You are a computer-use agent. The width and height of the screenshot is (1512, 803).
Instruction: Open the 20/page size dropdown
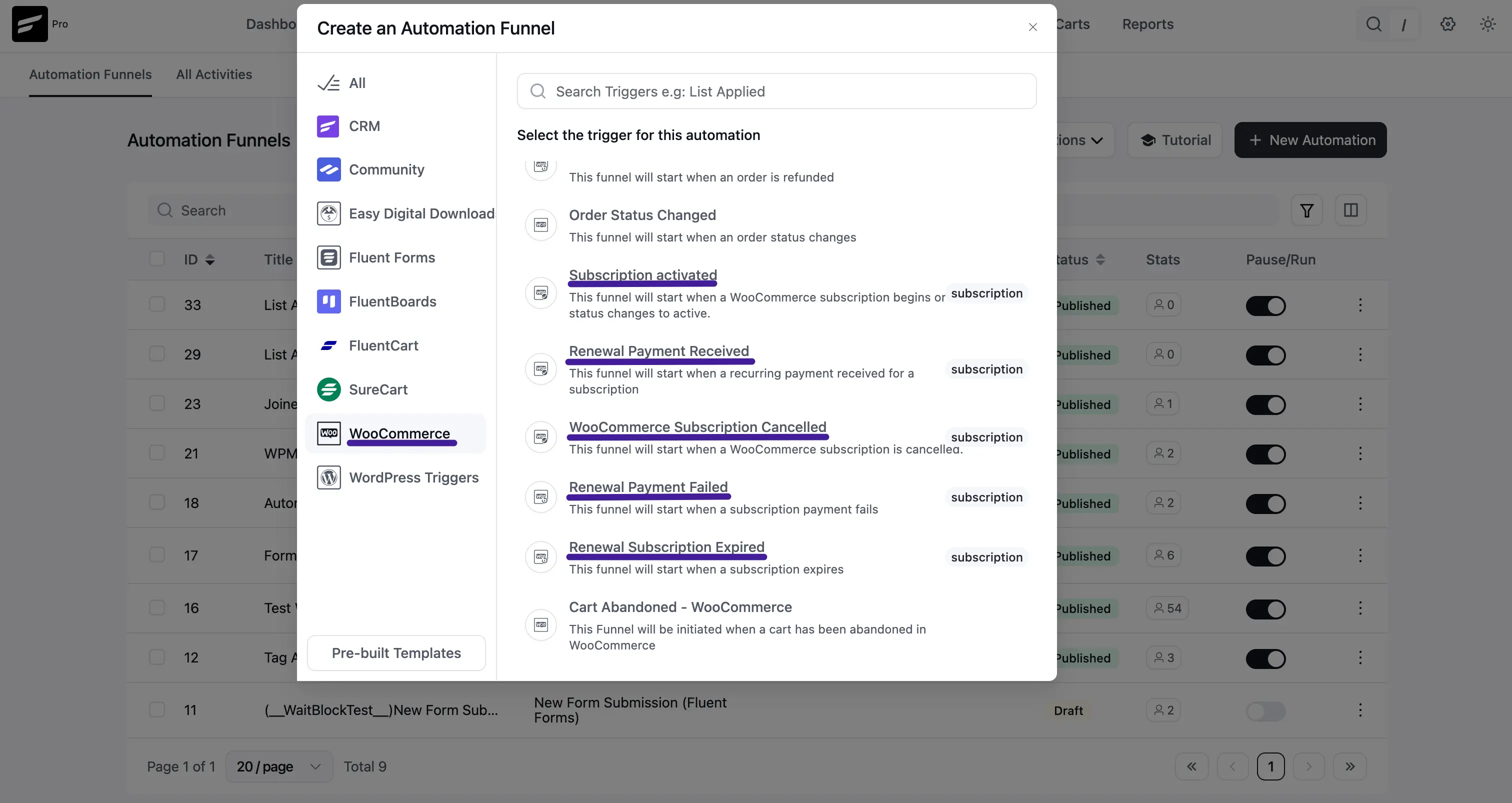pos(279,766)
